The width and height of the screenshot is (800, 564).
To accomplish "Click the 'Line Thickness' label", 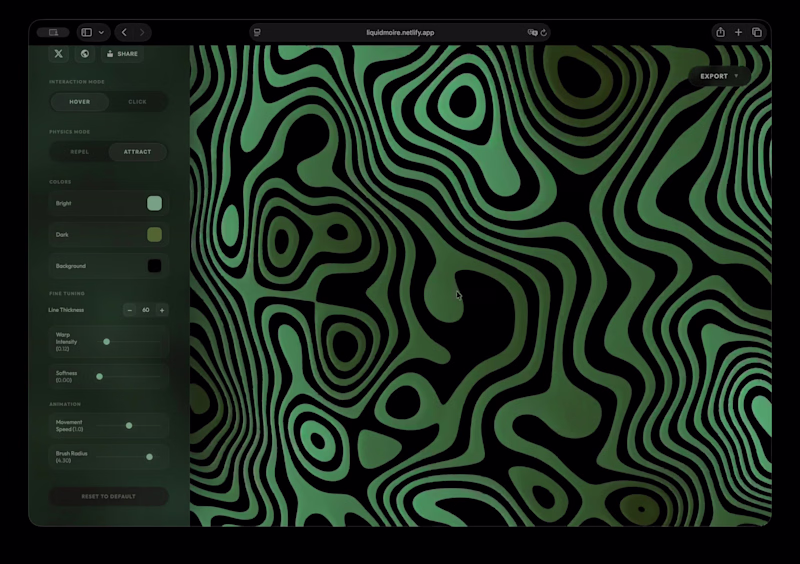I will coord(66,310).
